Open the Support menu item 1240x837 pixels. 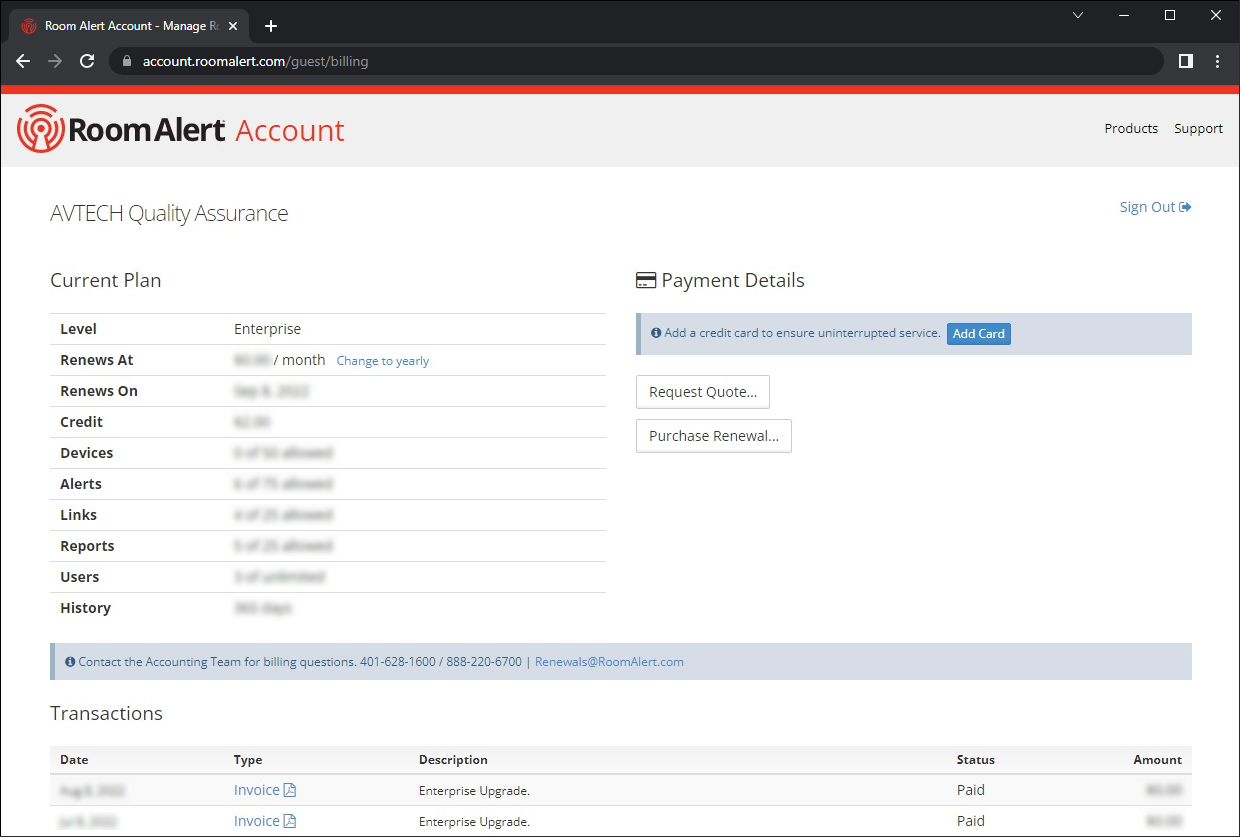click(x=1198, y=128)
